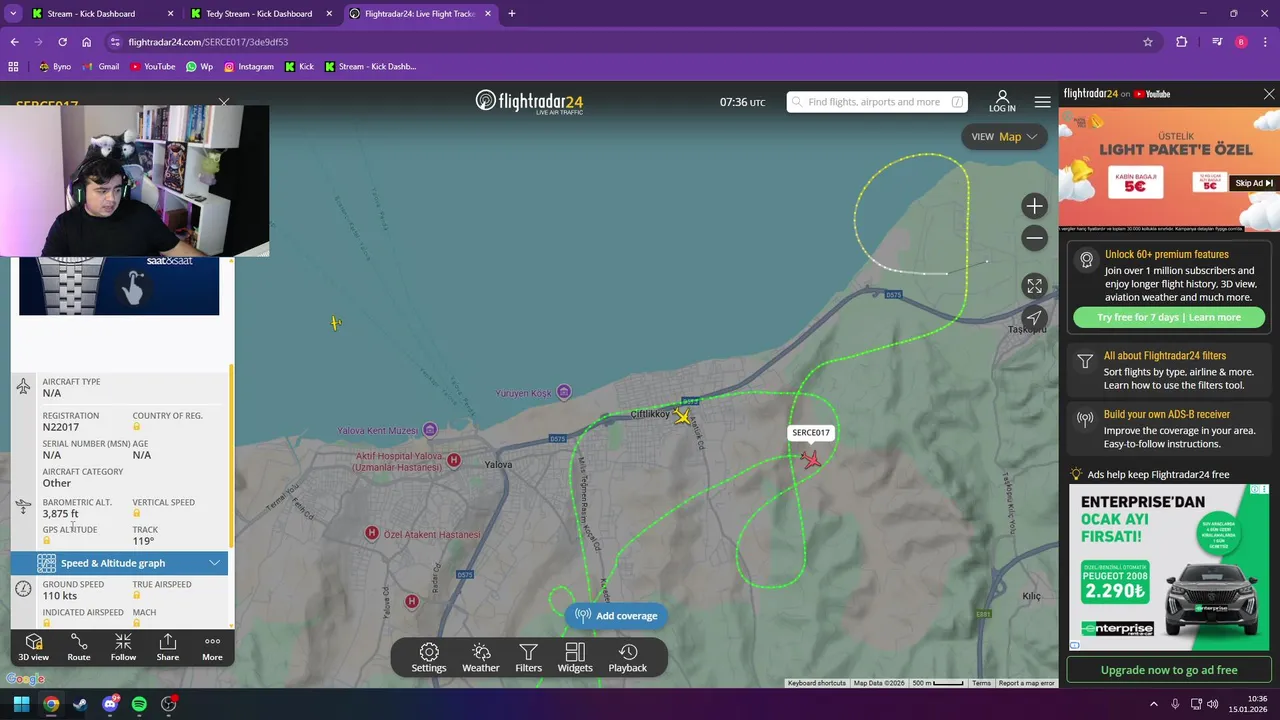
Task: Open the Windows Start menu
Action: [21, 704]
